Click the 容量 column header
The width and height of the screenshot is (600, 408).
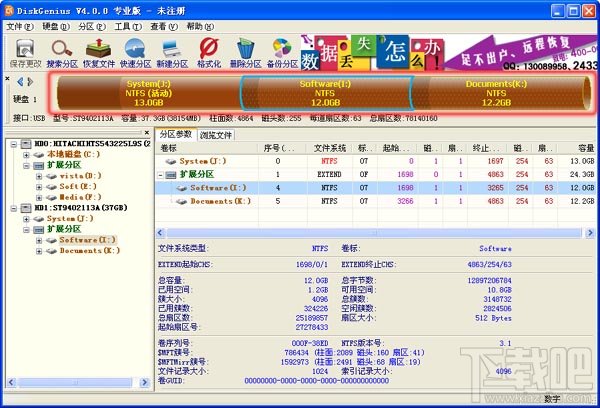click(577, 148)
